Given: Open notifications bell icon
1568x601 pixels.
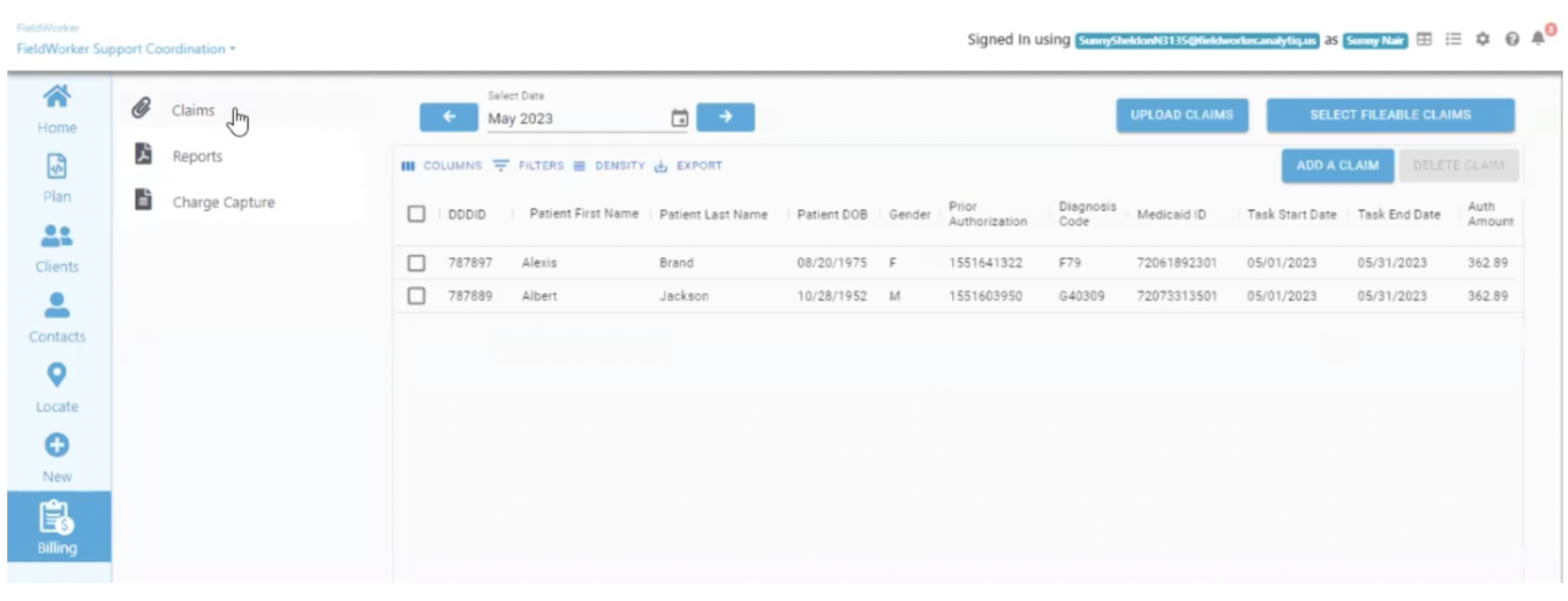Looking at the screenshot, I should (x=1539, y=39).
